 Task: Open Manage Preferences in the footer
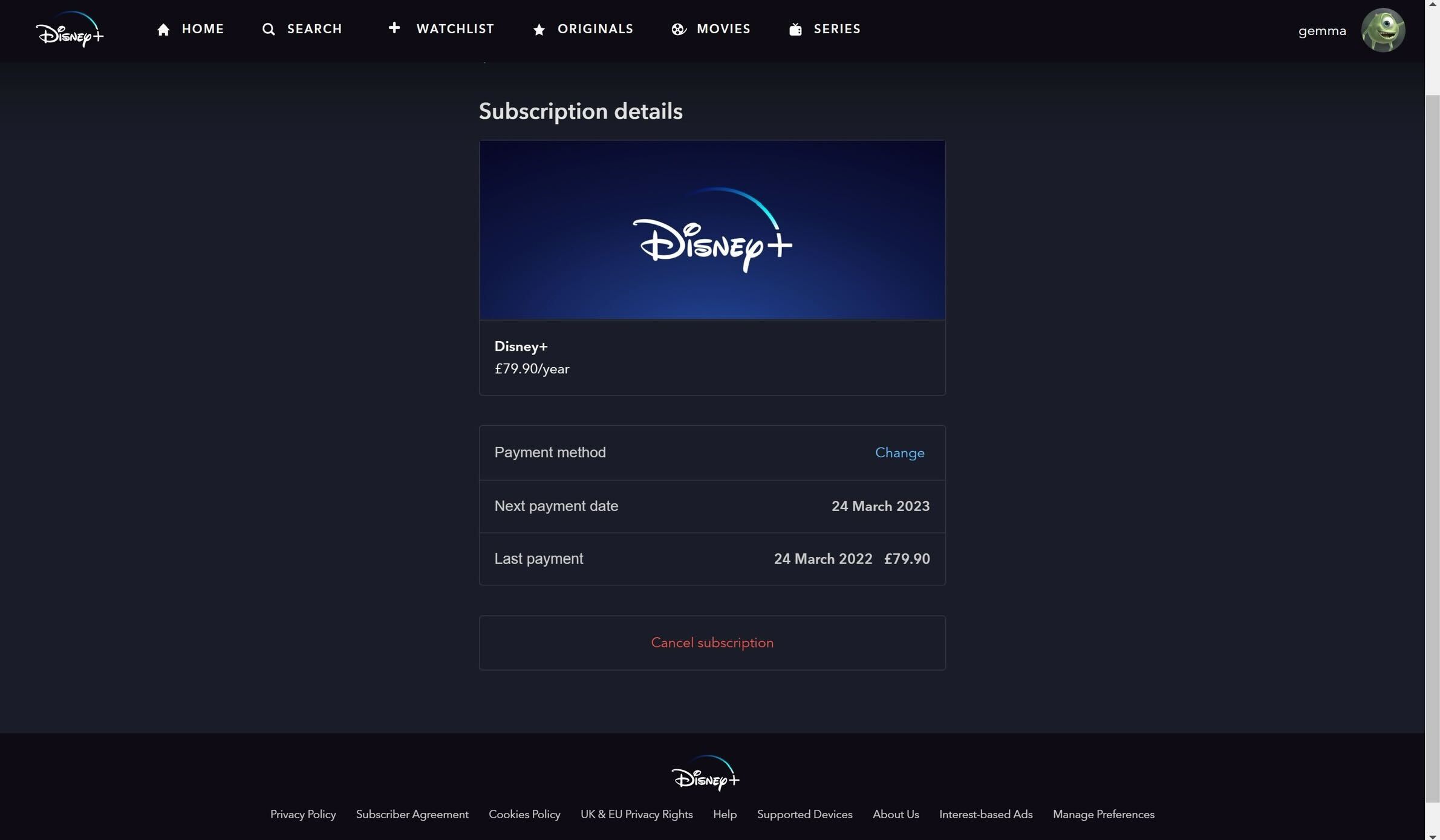1103,814
